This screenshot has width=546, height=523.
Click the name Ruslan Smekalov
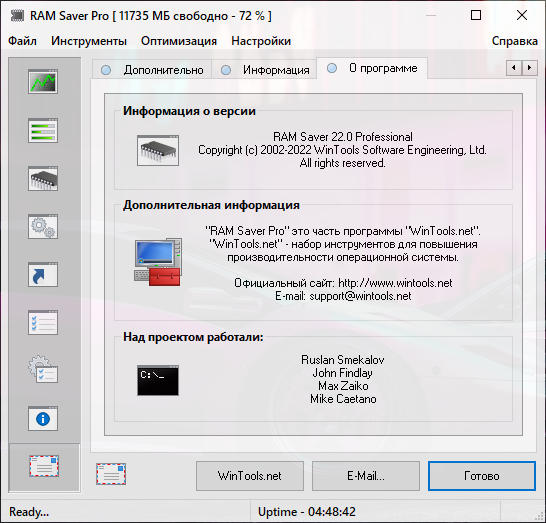[343, 360]
